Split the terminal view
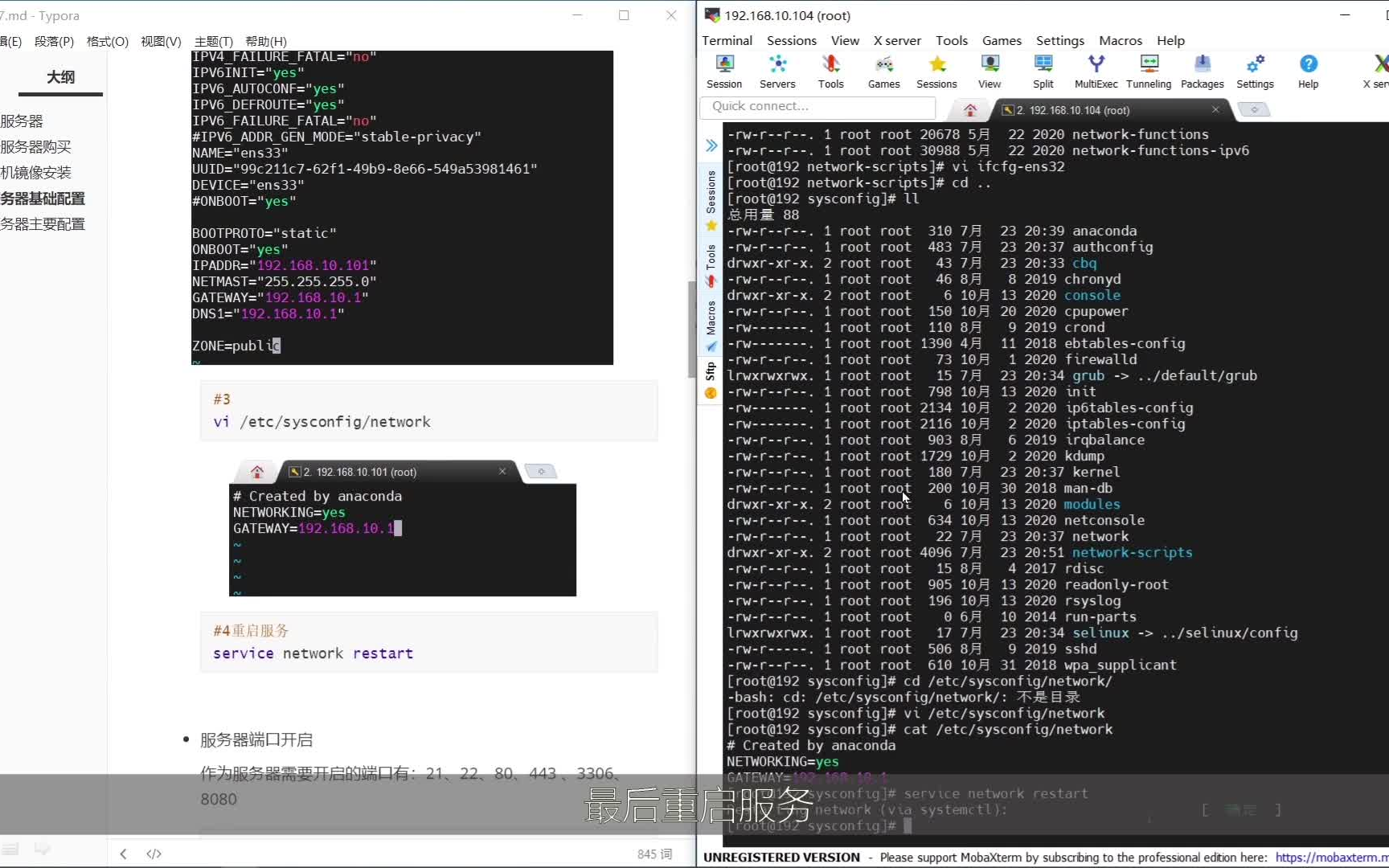Screen dimensions: 1389x868 click(1043, 72)
